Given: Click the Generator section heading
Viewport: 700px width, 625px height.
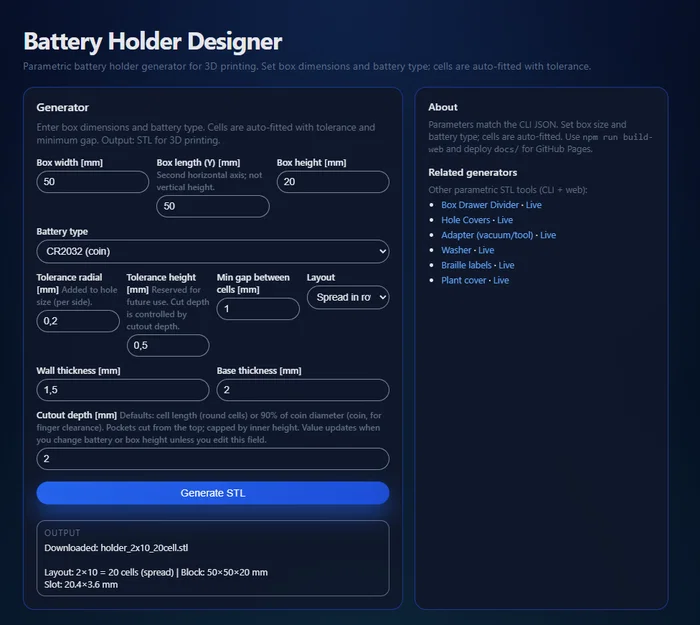Looking at the screenshot, I should tap(62, 108).
